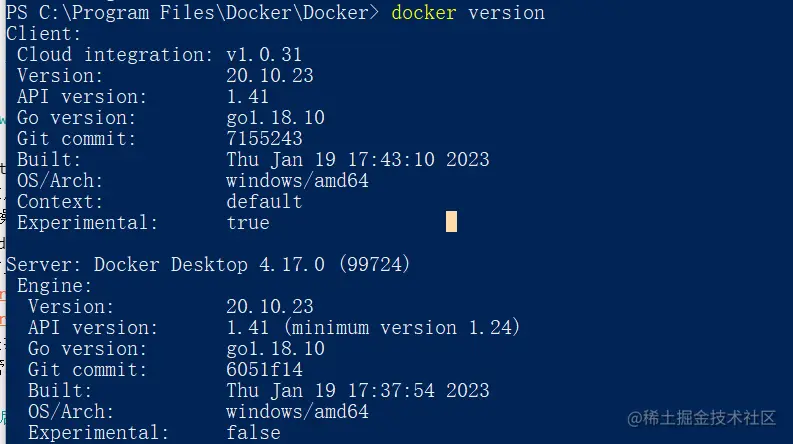Click the Server OS/Arch windows/amd64 value
This screenshot has height=444, width=793.
(x=297, y=411)
